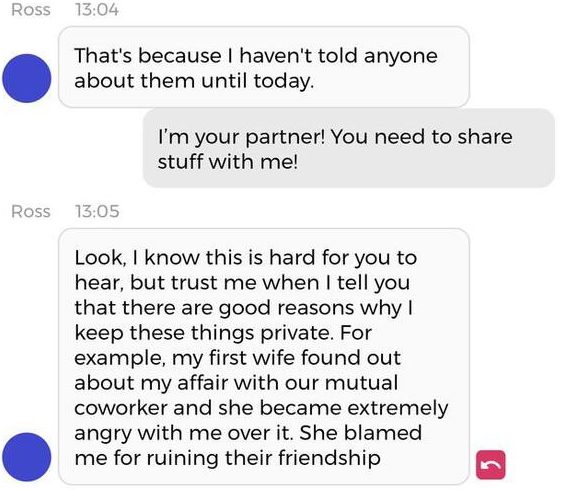Screen dimensions: 561x490
Task: Click the text 'stuff with me!'
Action: click(x=228, y=162)
